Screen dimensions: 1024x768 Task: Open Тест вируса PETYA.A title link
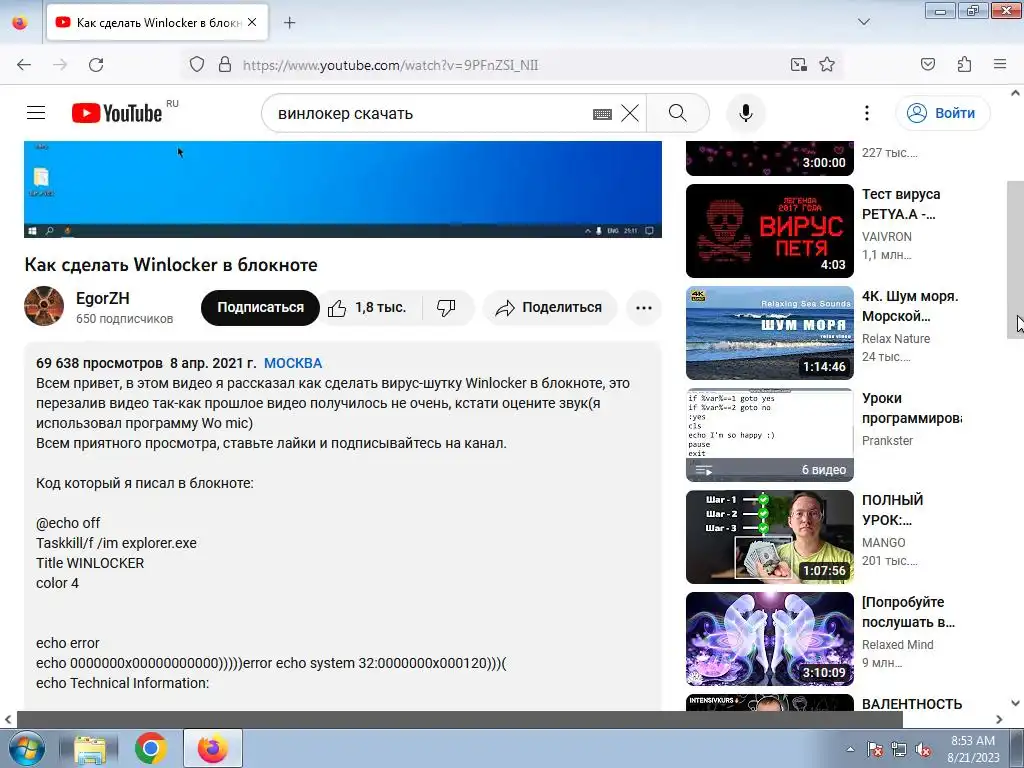(901, 204)
